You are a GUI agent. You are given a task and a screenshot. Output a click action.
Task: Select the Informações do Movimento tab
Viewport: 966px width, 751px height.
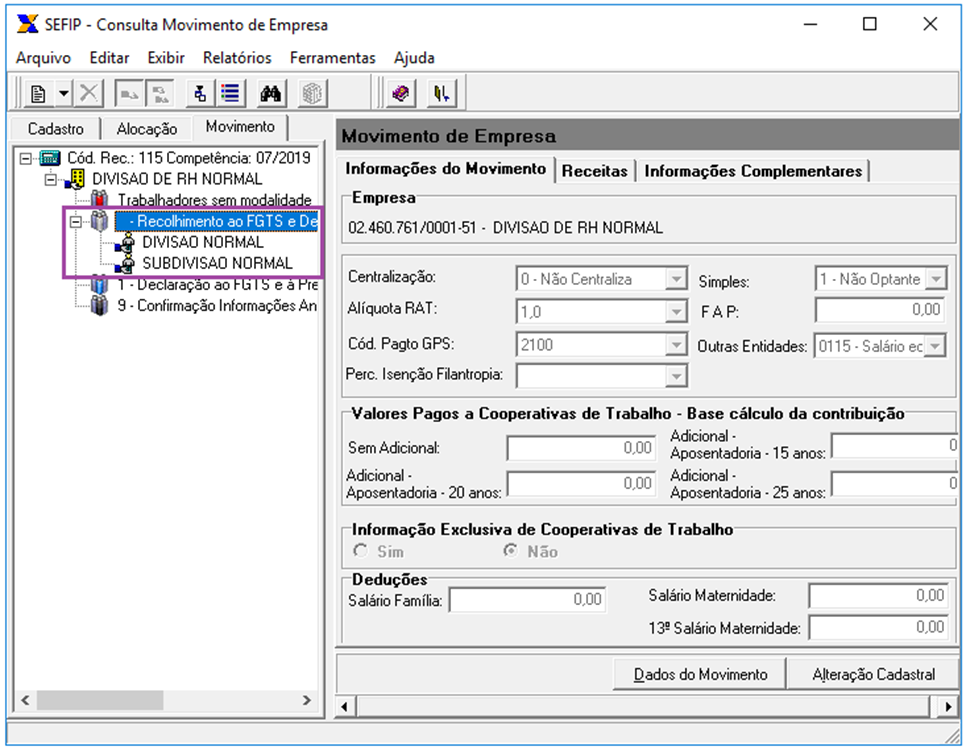445,169
